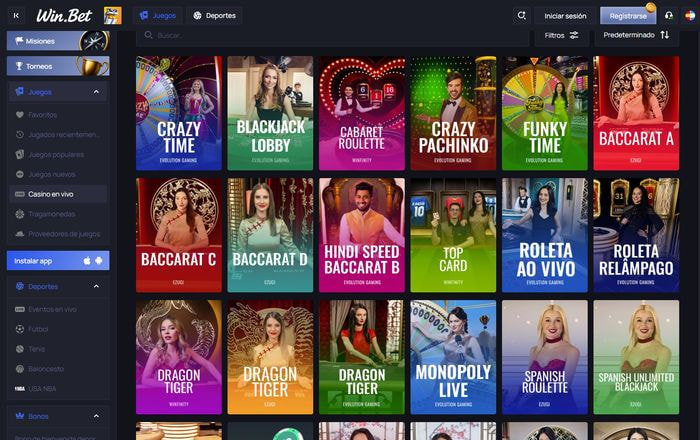The image size is (700, 440).
Task: Collapse the Bonos sidebar section
Action: click(96, 416)
